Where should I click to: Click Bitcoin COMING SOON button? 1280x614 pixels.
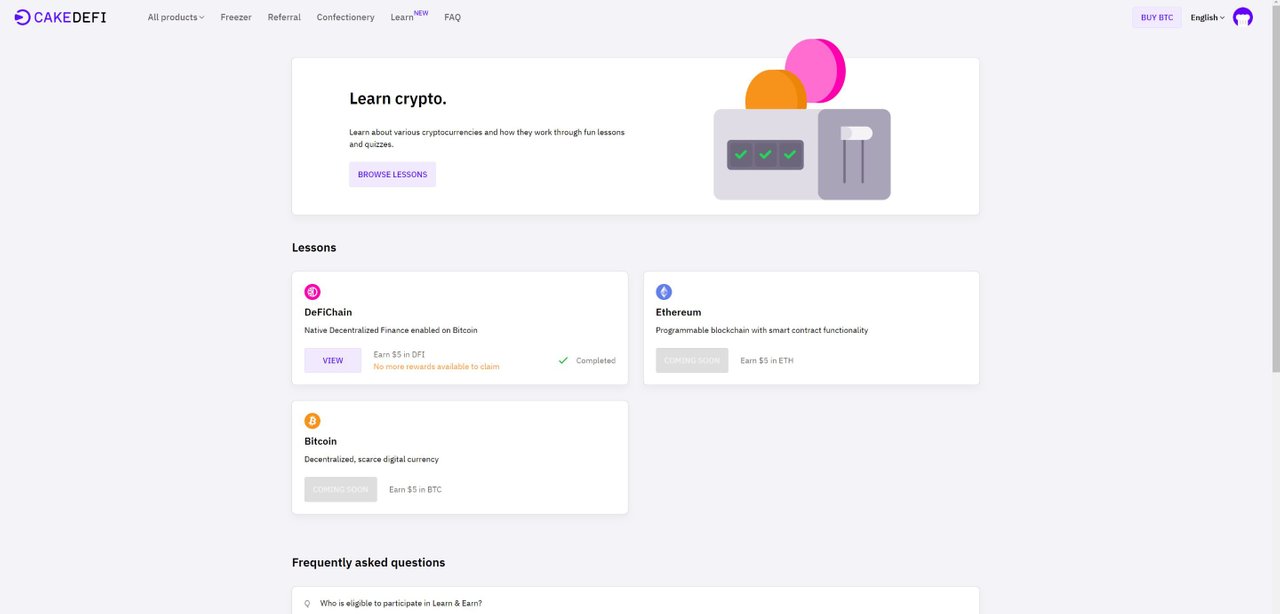341,489
